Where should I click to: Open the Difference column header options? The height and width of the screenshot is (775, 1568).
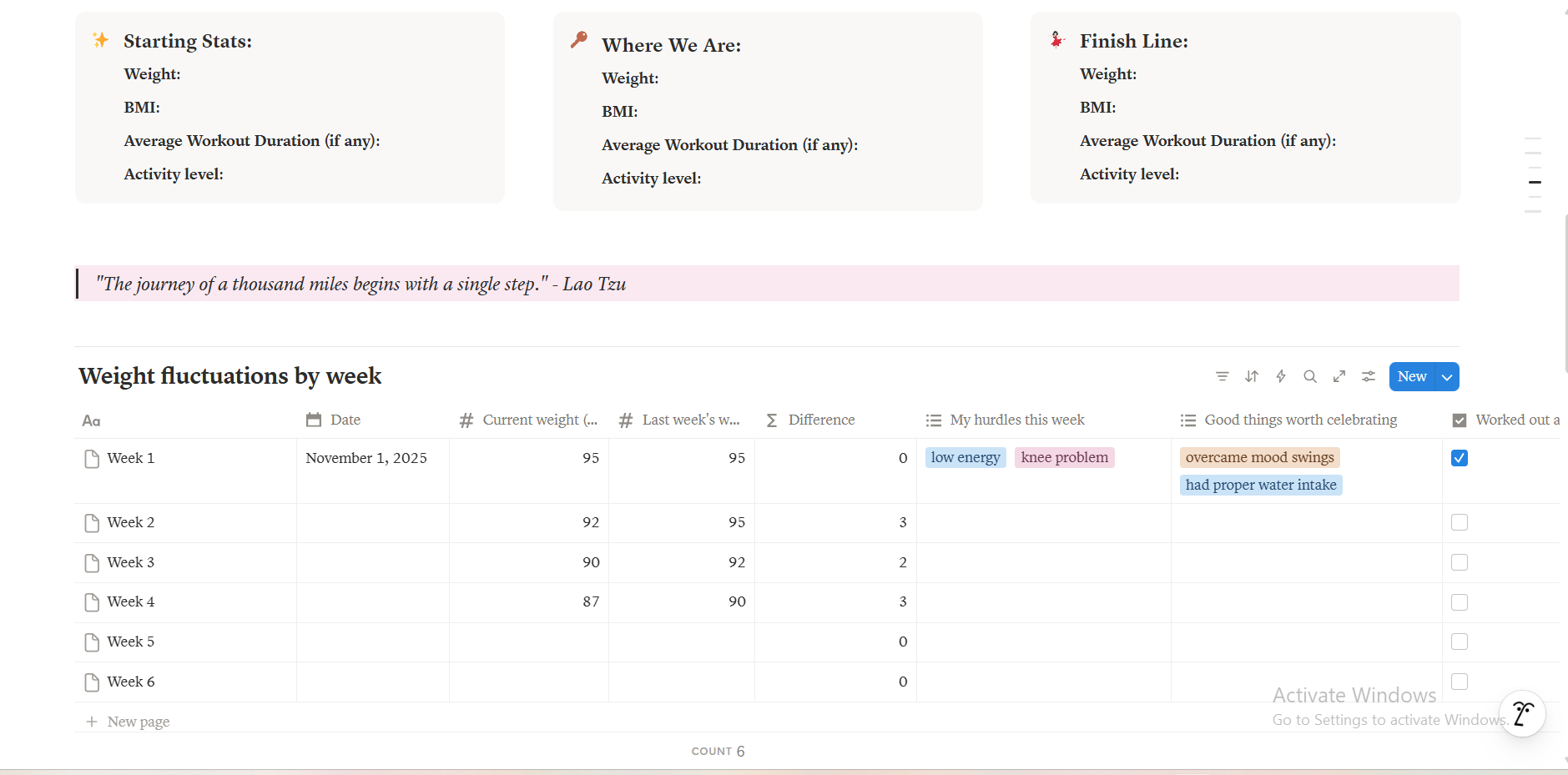point(820,420)
